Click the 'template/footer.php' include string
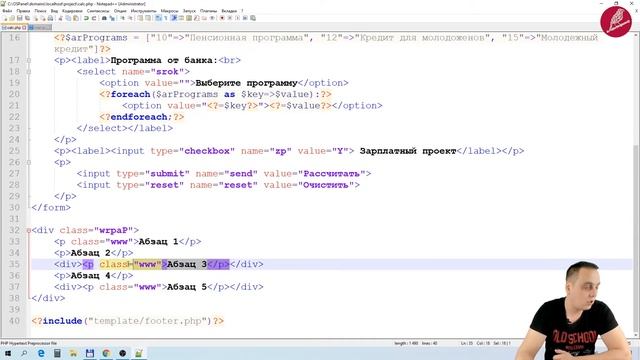The image size is (640, 360). (x=148, y=321)
